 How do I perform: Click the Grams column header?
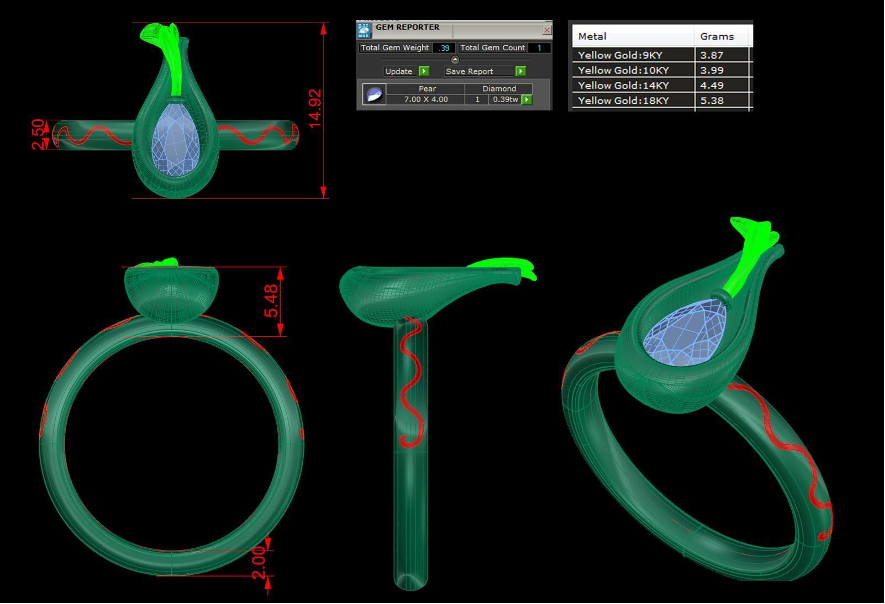[721, 36]
